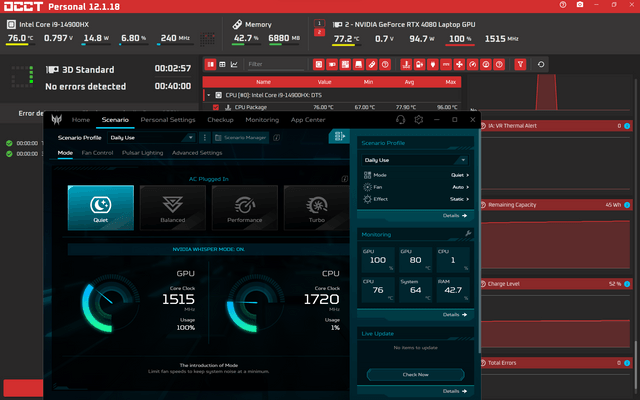Collapse the PredatorSense side panel toggle icon

(x=340, y=136)
